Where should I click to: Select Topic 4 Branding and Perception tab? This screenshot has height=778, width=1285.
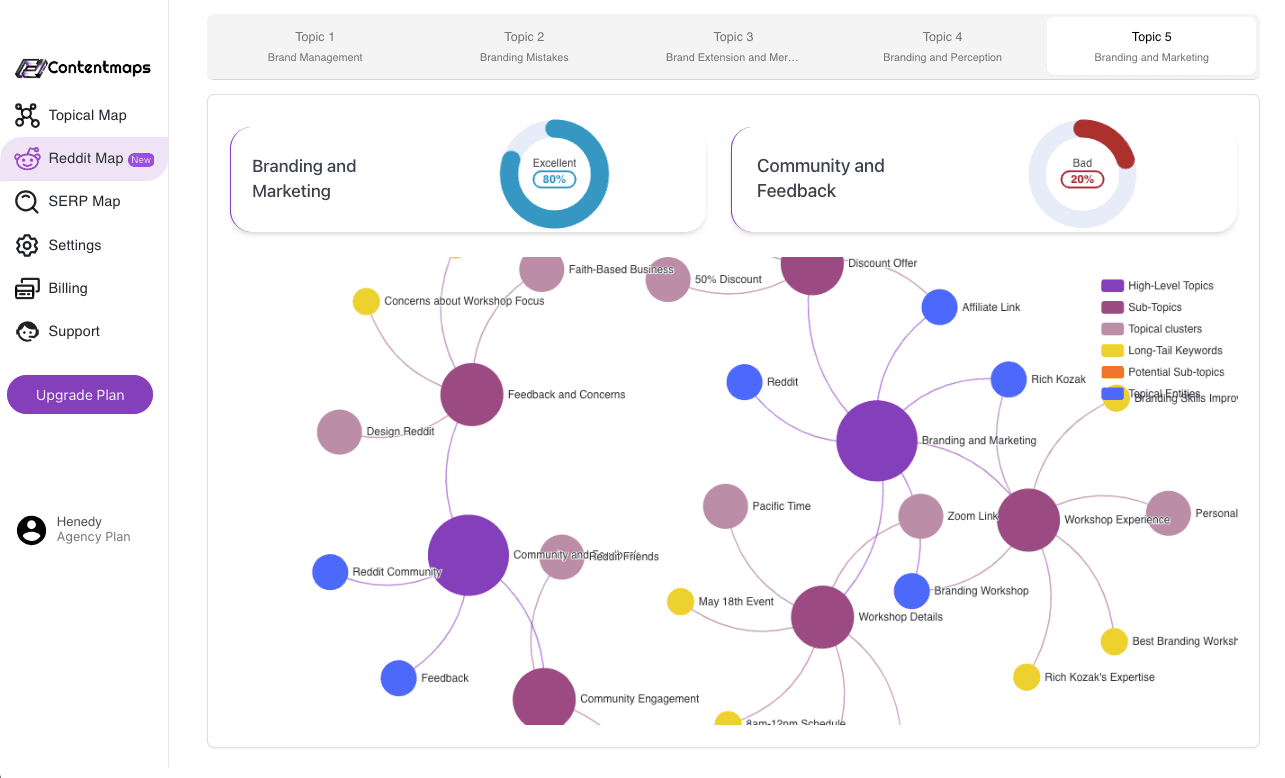(x=942, y=47)
